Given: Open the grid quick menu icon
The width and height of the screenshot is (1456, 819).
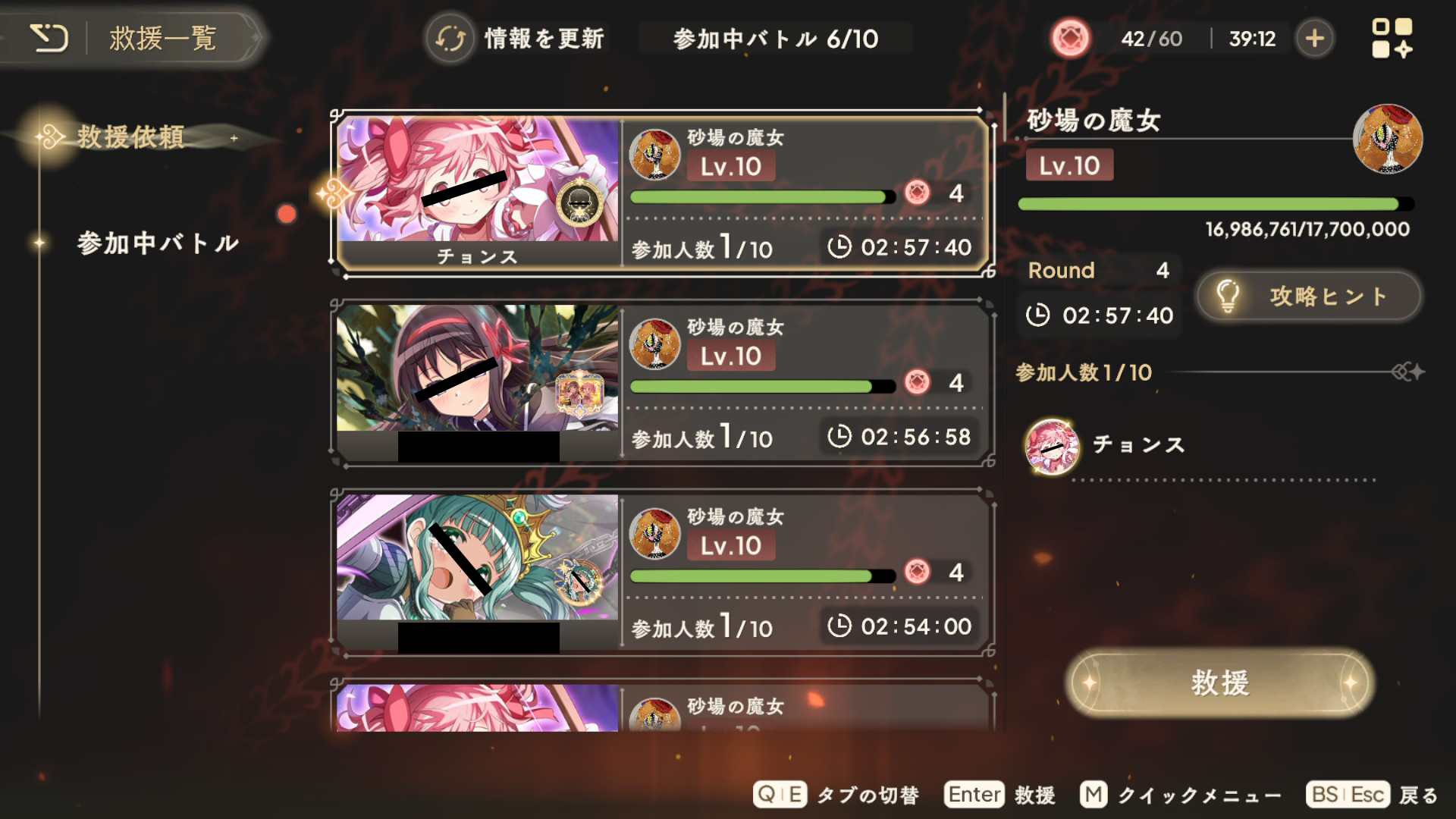Looking at the screenshot, I should tap(1392, 38).
